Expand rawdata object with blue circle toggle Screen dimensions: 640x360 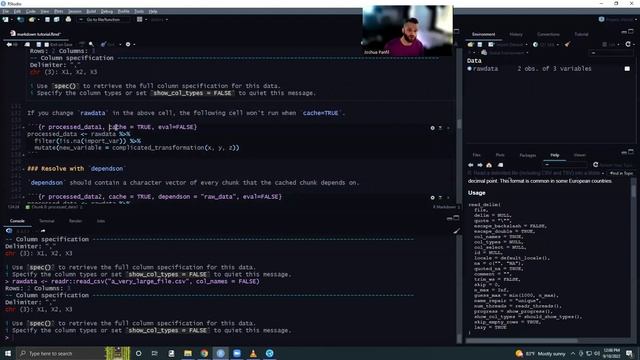pos(470,69)
